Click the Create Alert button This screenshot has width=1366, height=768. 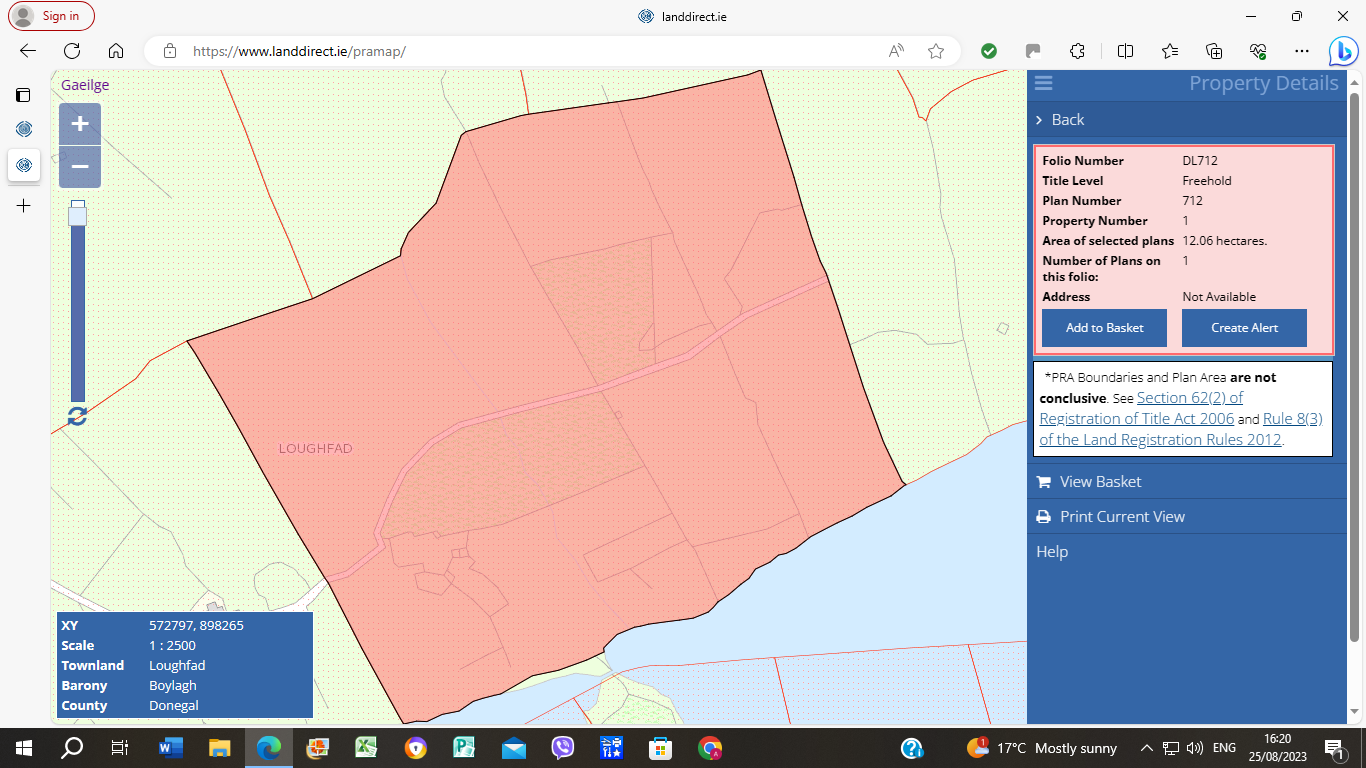pyautogui.click(x=1244, y=328)
